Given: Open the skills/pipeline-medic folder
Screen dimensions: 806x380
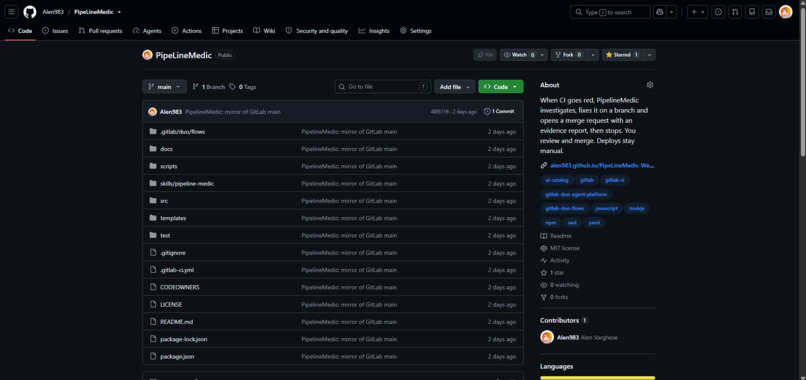Looking at the screenshot, I should point(187,184).
